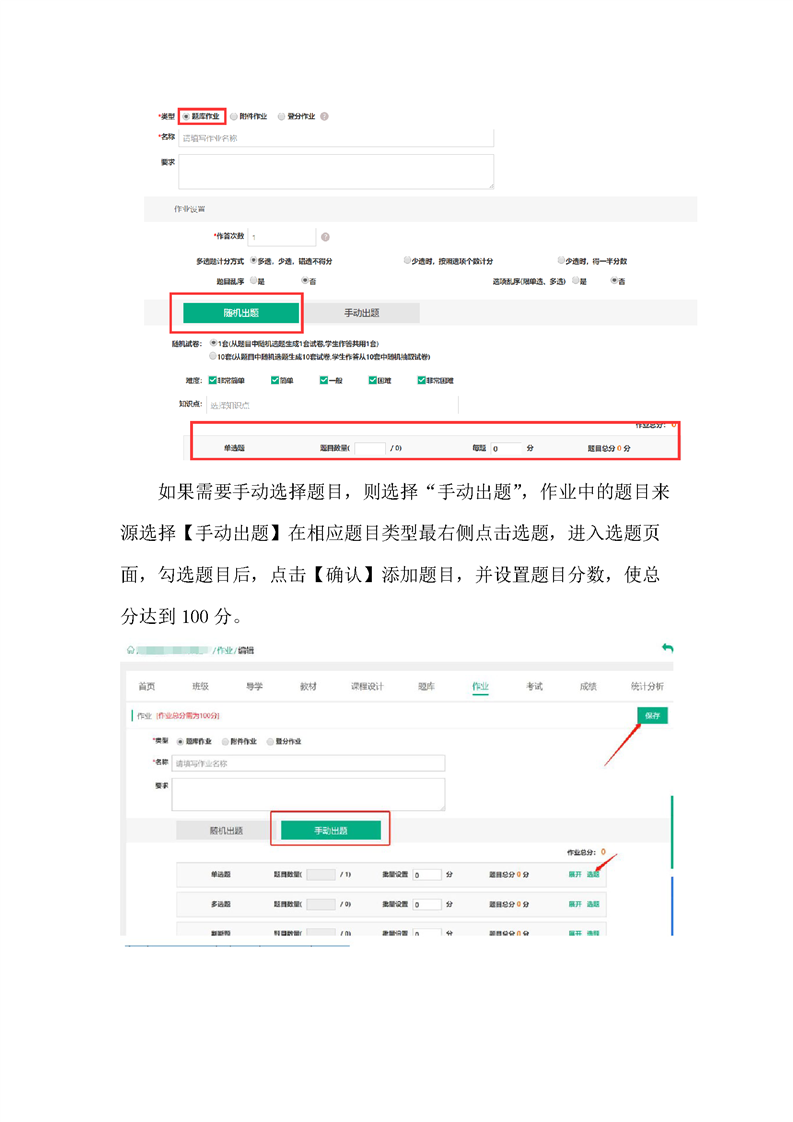Viewport: 793px width, 1122px height.
Task: Click the green 保存 button
Action: tap(652, 716)
